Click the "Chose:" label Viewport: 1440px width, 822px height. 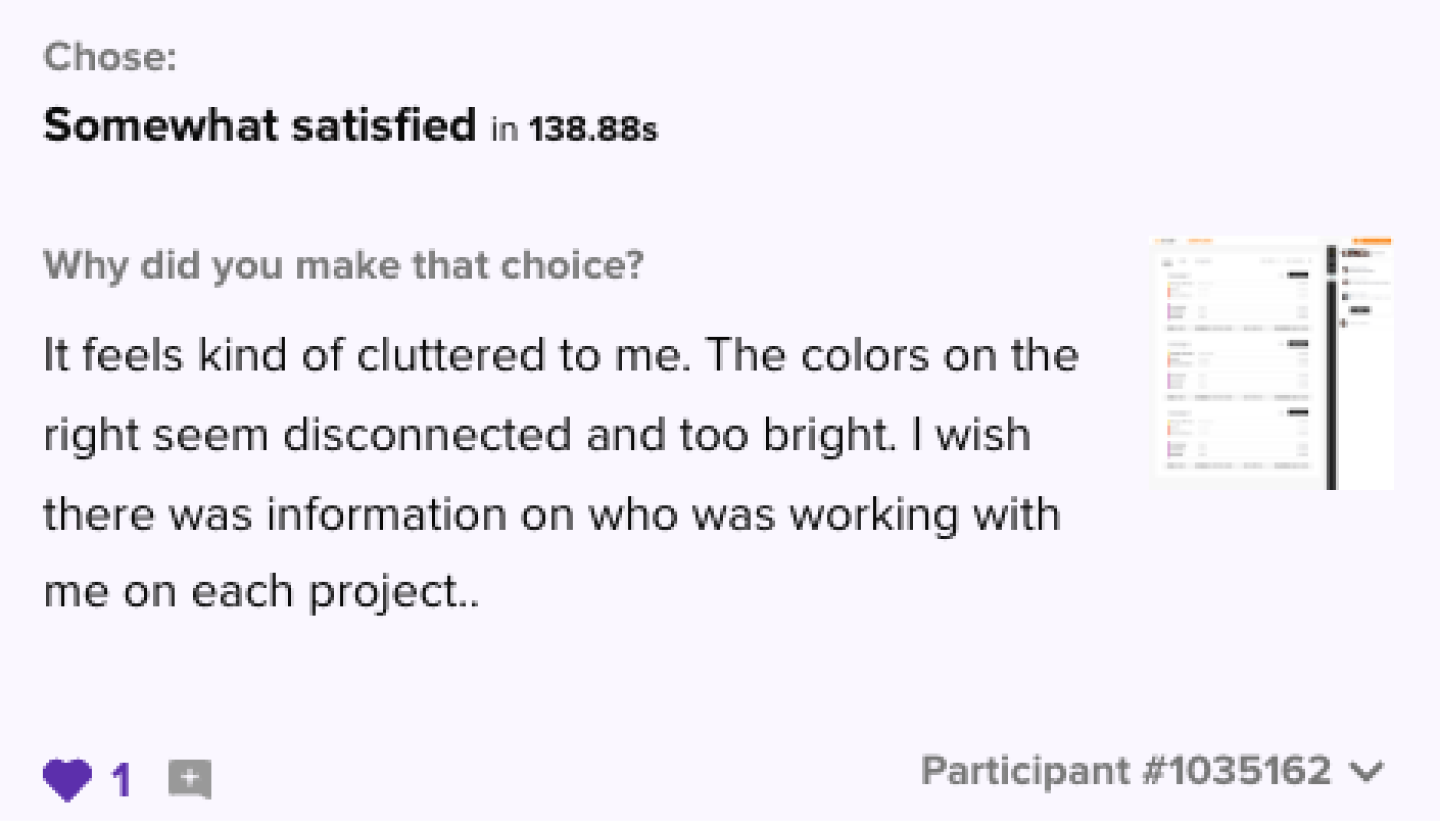(110, 57)
